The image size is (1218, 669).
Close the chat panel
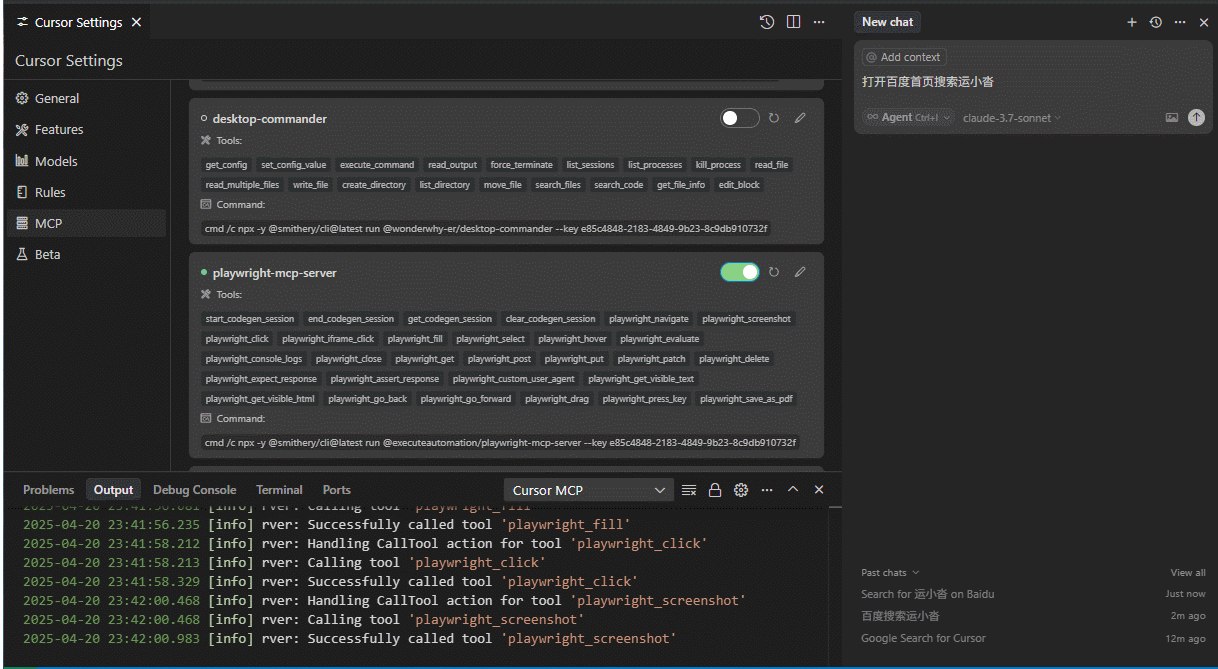pyautogui.click(x=1204, y=22)
